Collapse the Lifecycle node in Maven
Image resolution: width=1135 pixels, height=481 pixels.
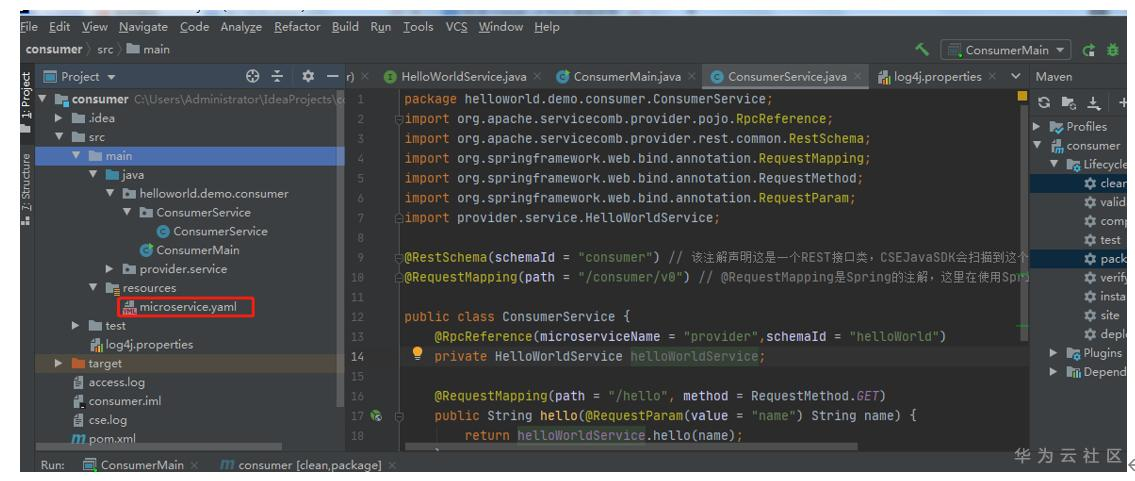[x=1055, y=164]
